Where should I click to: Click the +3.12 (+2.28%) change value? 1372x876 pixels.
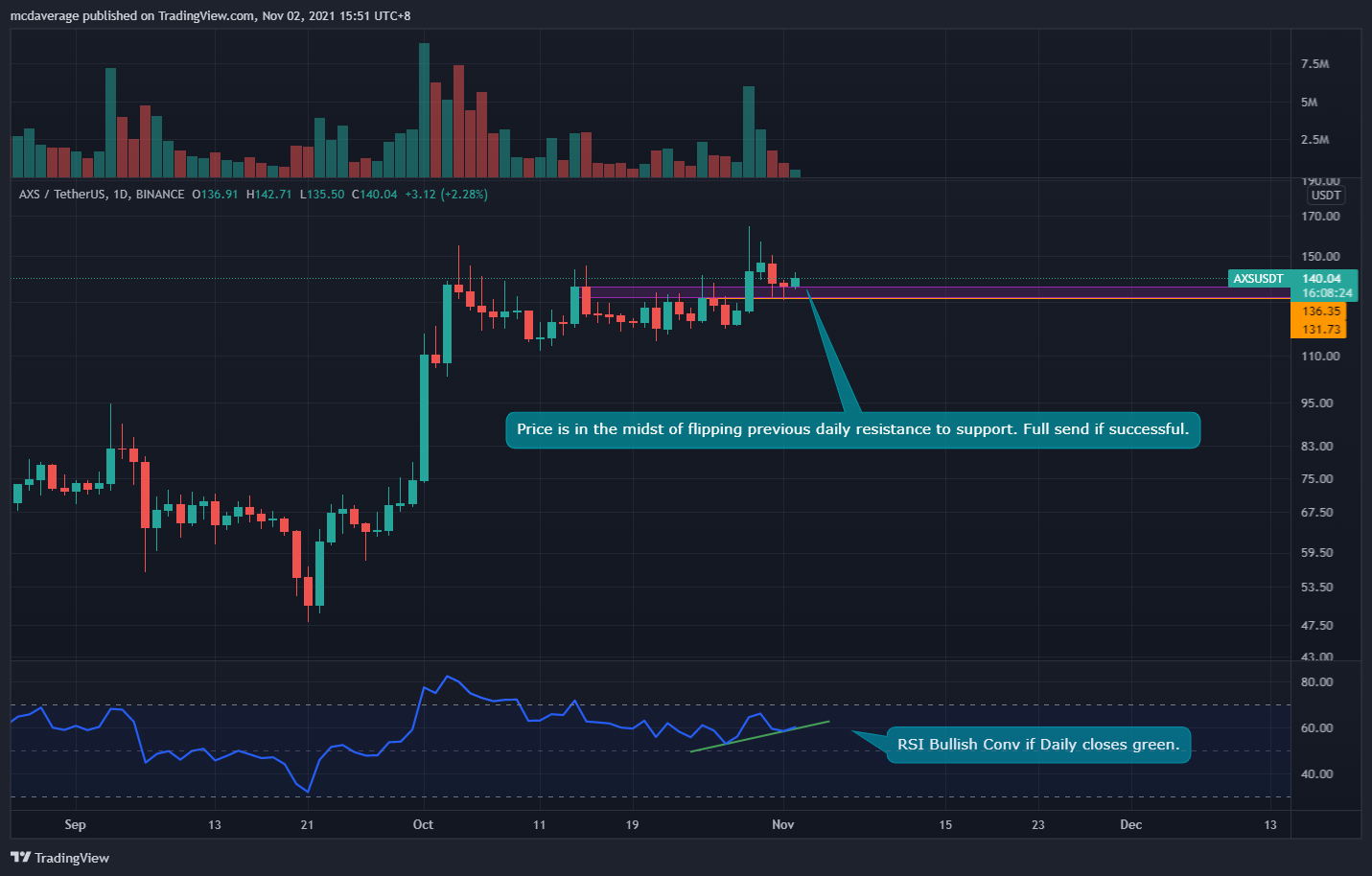pos(446,194)
